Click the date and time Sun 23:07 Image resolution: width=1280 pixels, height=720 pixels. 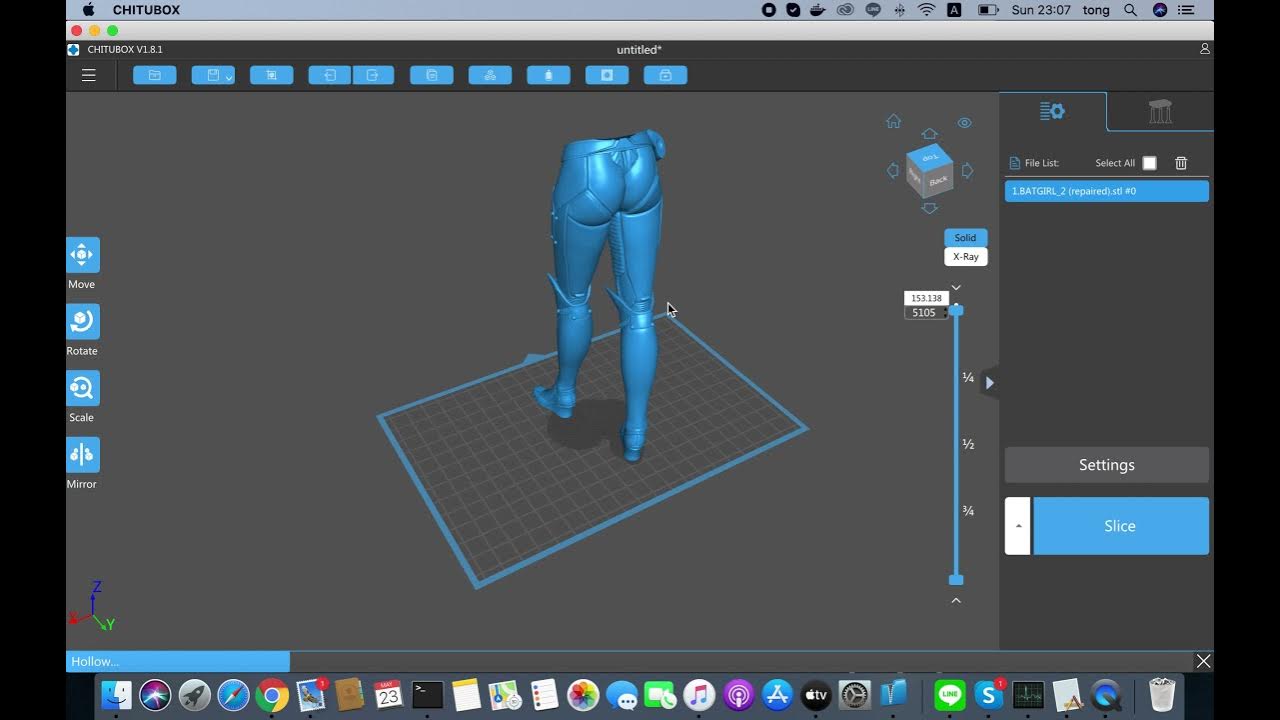coord(1041,10)
